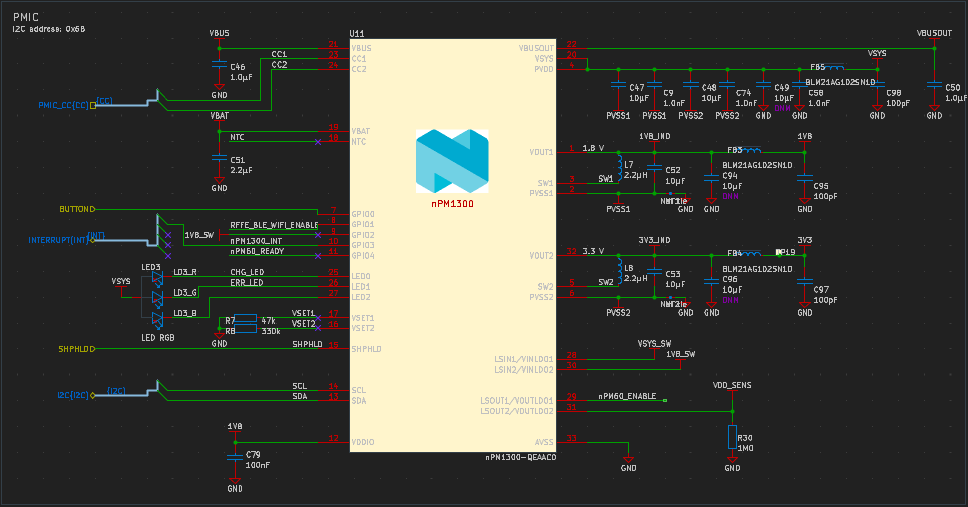The image size is (968, 507).
Task: Click the nPM1300_INT net label
Action: click(x=256, y=241)
